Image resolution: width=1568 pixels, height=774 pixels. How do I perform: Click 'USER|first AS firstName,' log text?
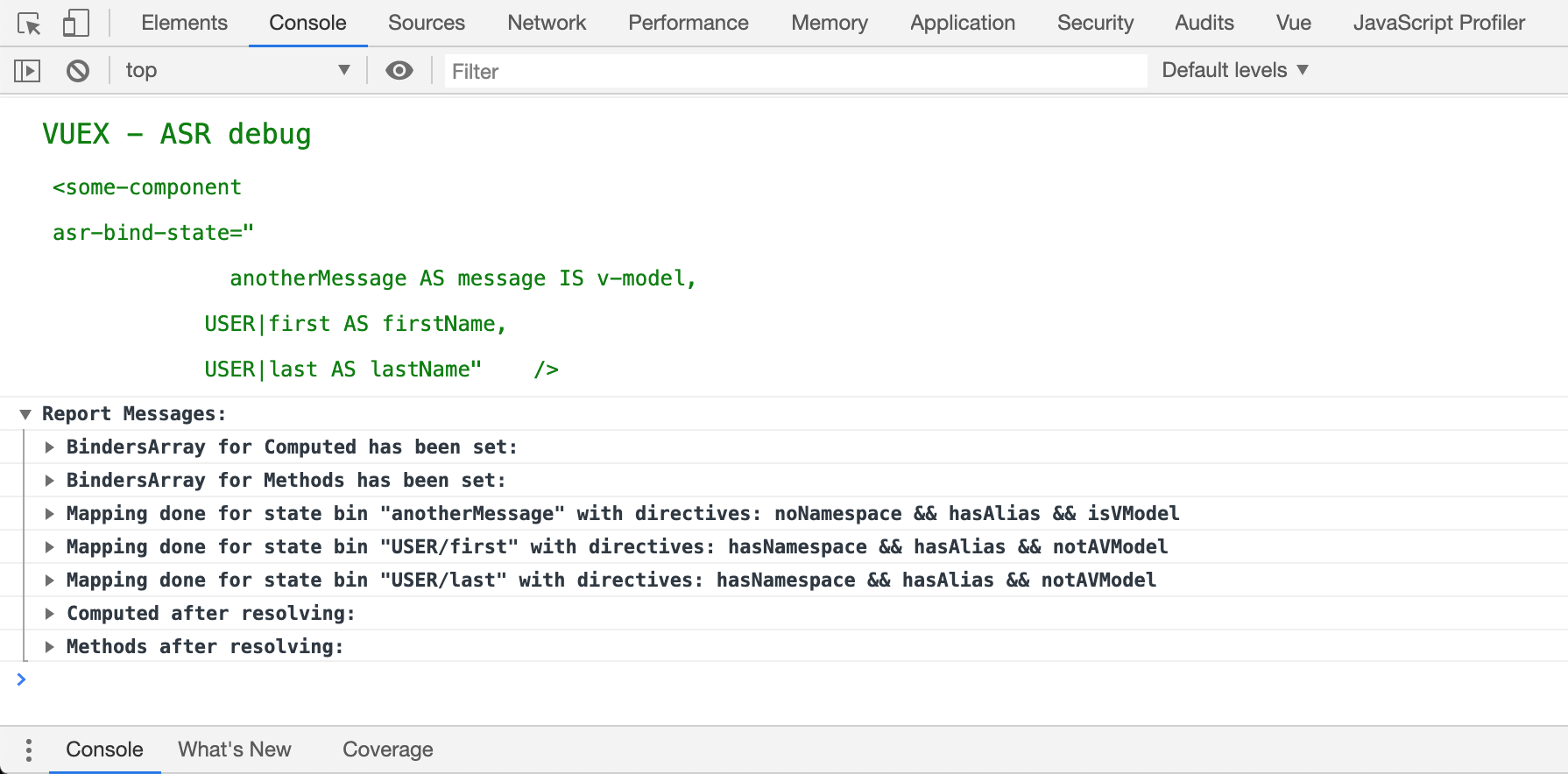click(x=356, y=324)
